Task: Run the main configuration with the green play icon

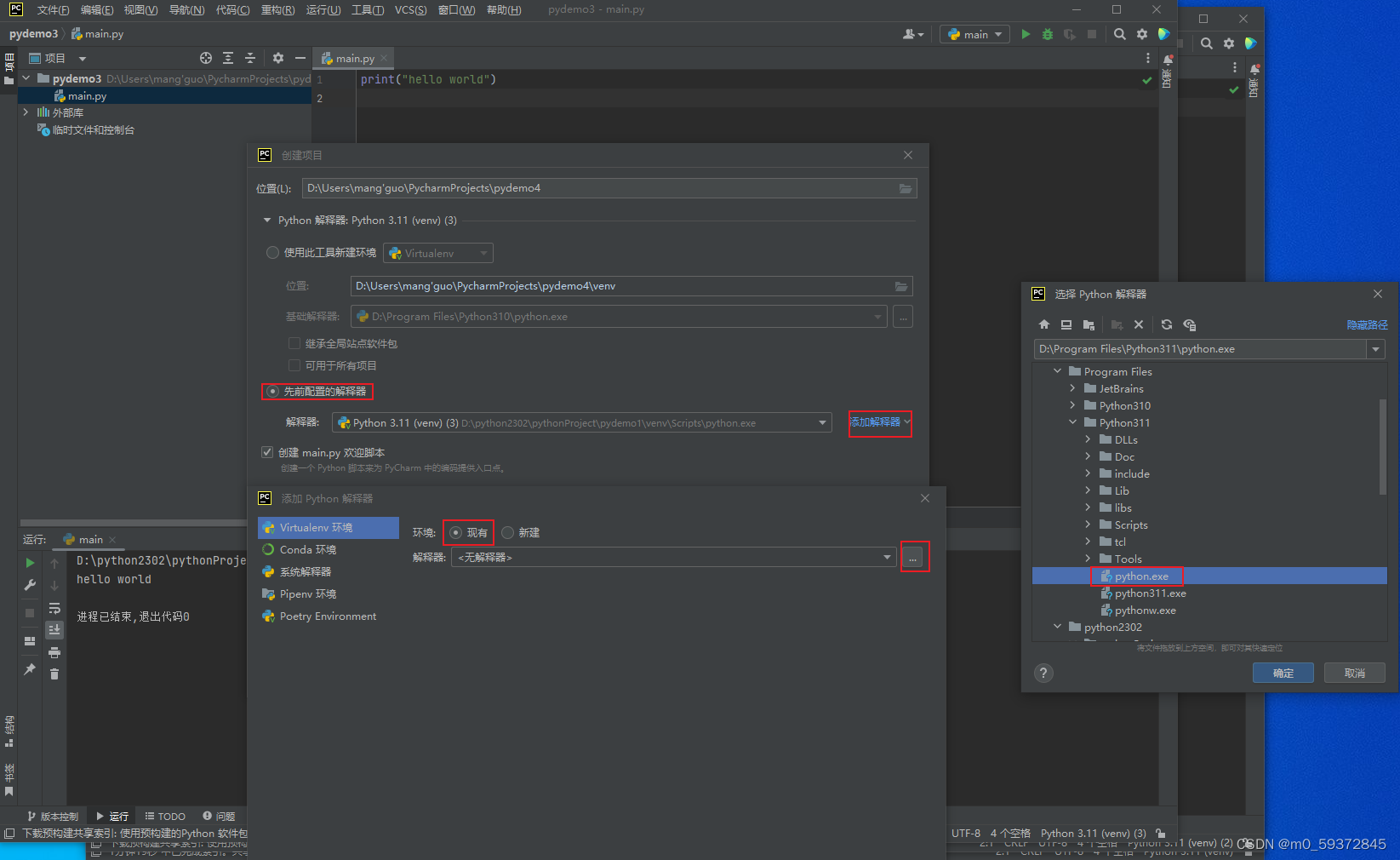Action: tap(1026, 34)
